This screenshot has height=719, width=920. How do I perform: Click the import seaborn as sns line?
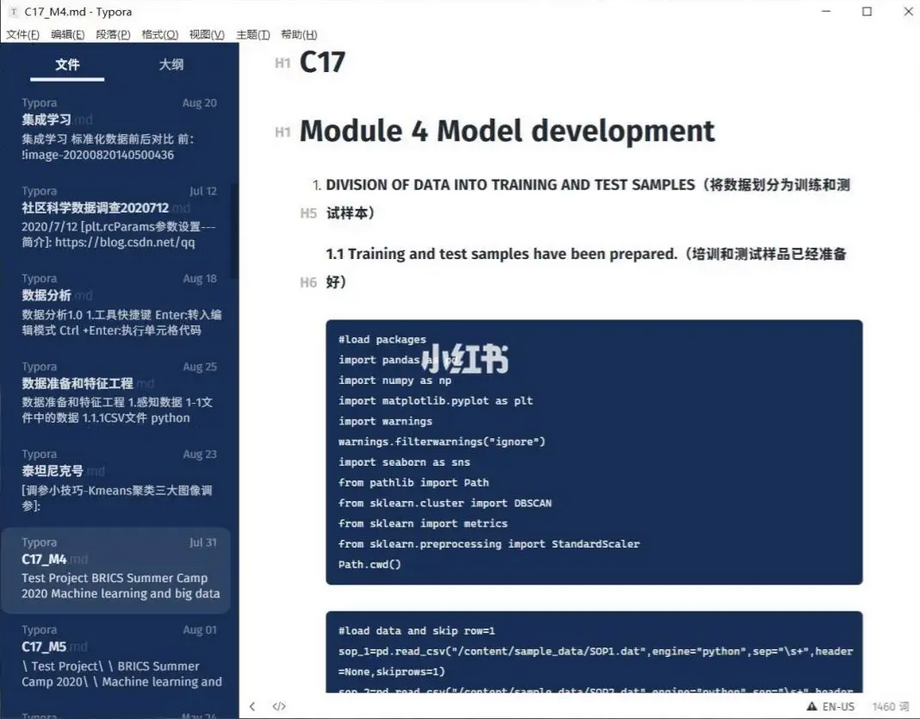[x=404, y=462]
